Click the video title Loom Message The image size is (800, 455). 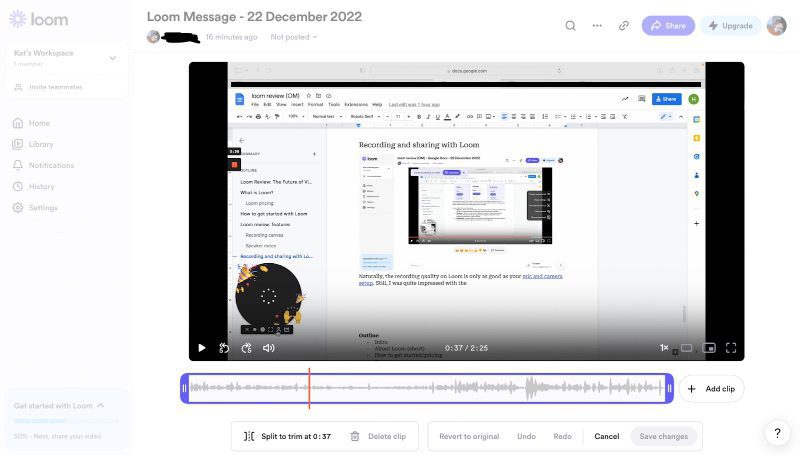pyautogui.click(x=254, y=17)
